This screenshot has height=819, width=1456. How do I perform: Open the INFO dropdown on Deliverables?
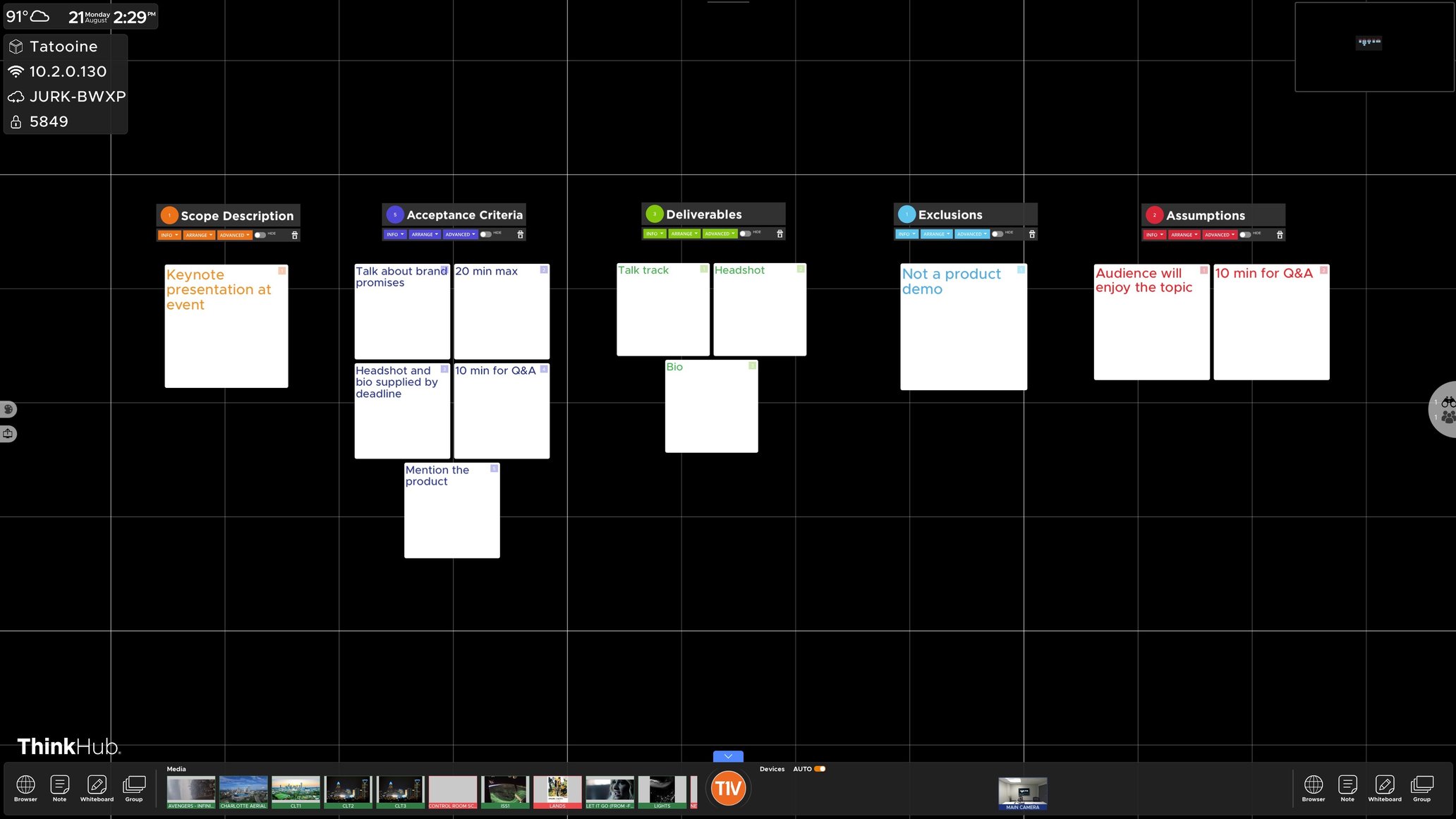(x=654, y=233)
